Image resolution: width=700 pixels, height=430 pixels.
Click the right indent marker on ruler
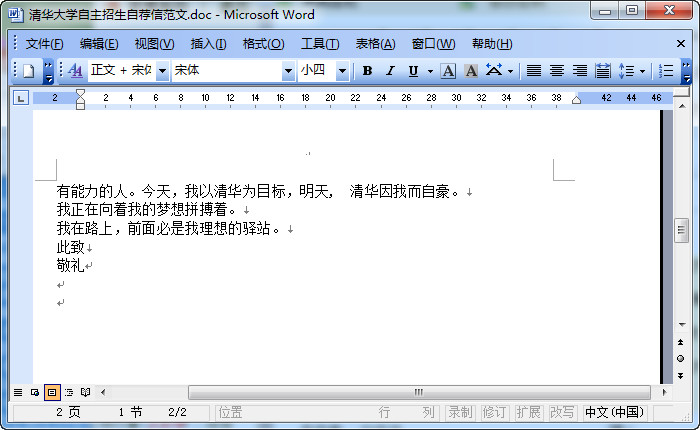point(576,100)
